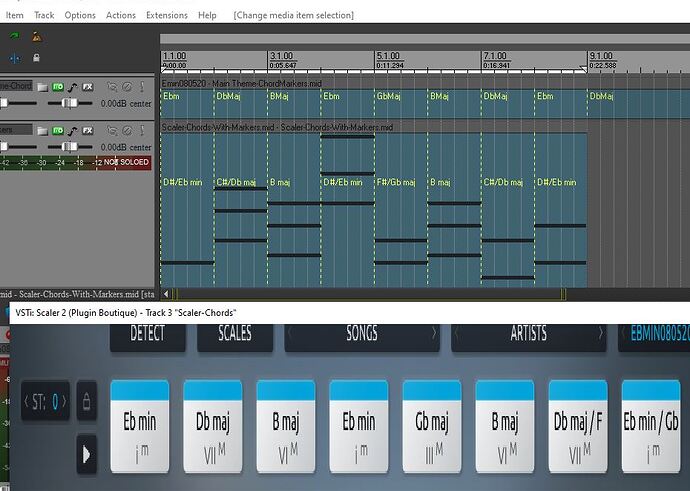
Task: Open routing I/O on the first track
Action: point(58,88)
